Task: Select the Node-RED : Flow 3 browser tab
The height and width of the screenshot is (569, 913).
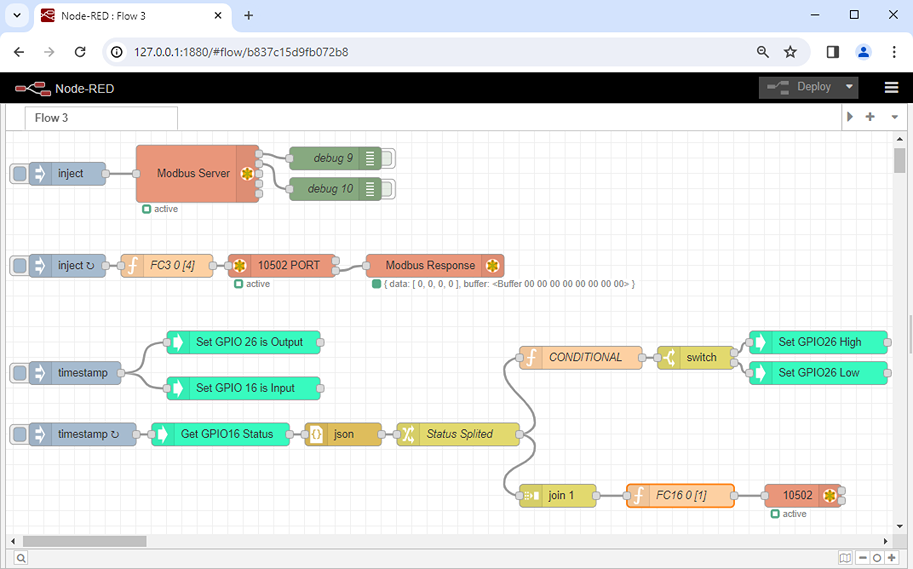Action: [x=120, y=15]
